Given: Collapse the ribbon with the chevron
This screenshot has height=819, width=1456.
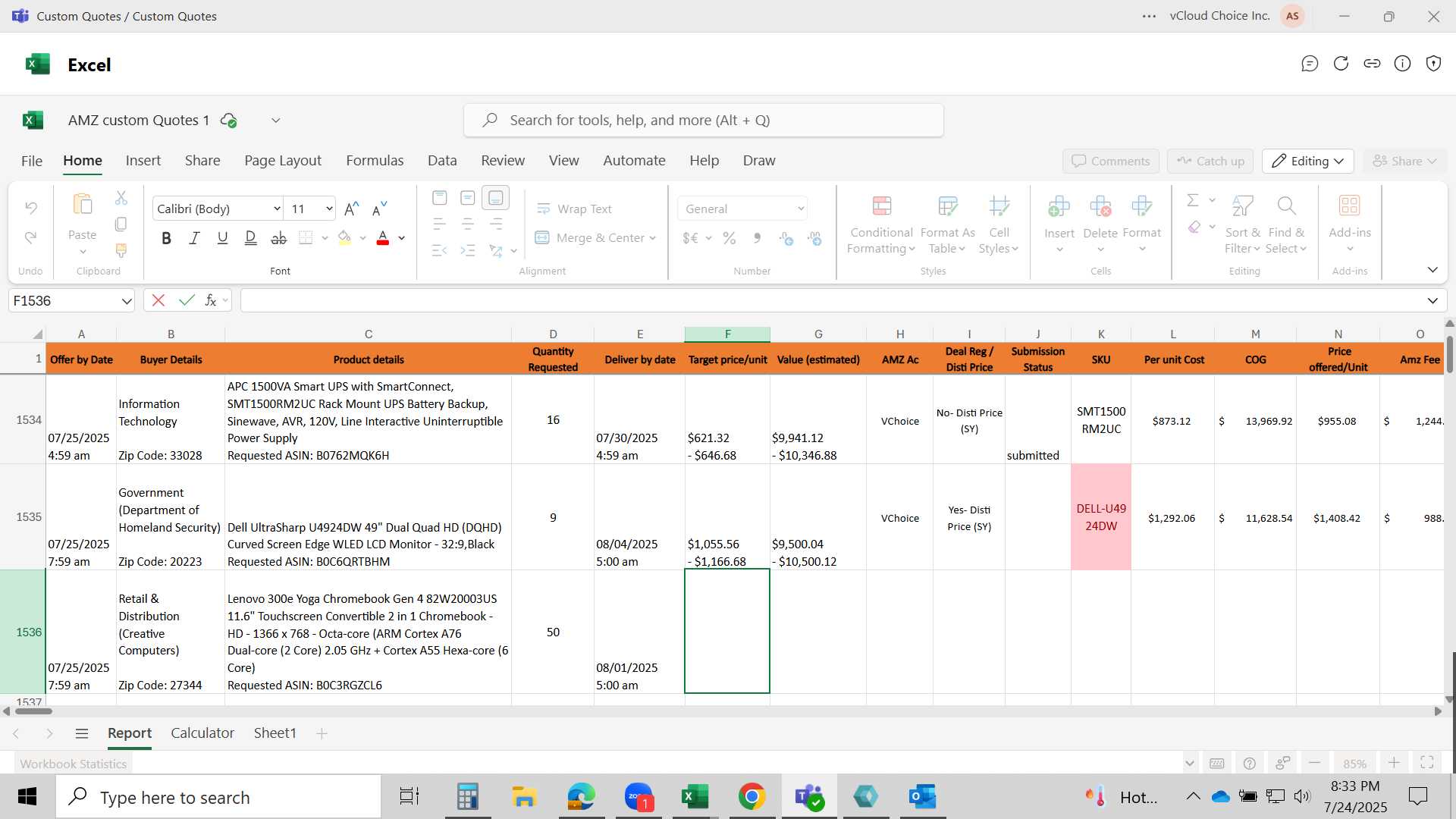Looking at the screenshot, I should click(x=1432, y=270).
